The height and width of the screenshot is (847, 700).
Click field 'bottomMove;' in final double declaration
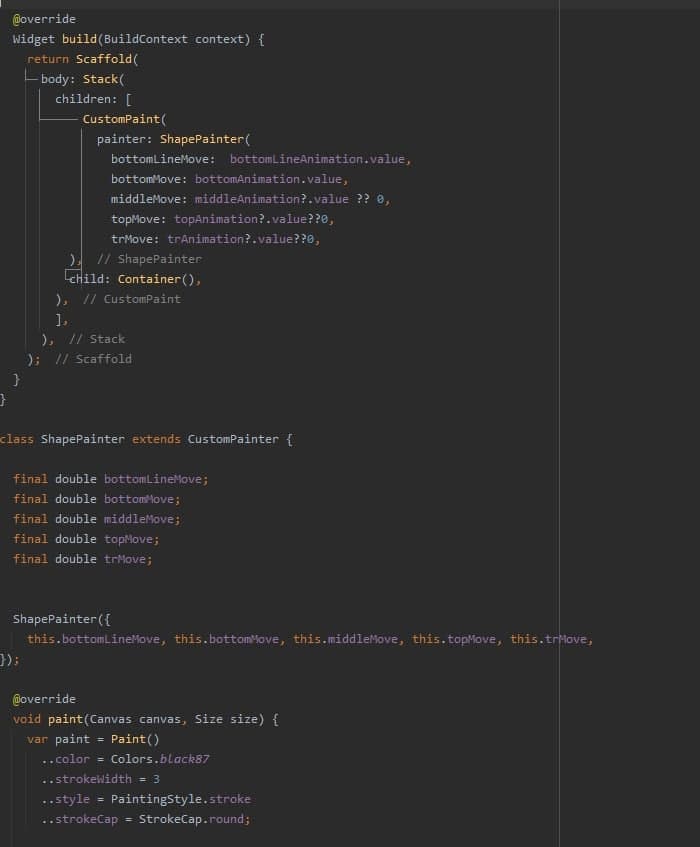coord(142,499)
